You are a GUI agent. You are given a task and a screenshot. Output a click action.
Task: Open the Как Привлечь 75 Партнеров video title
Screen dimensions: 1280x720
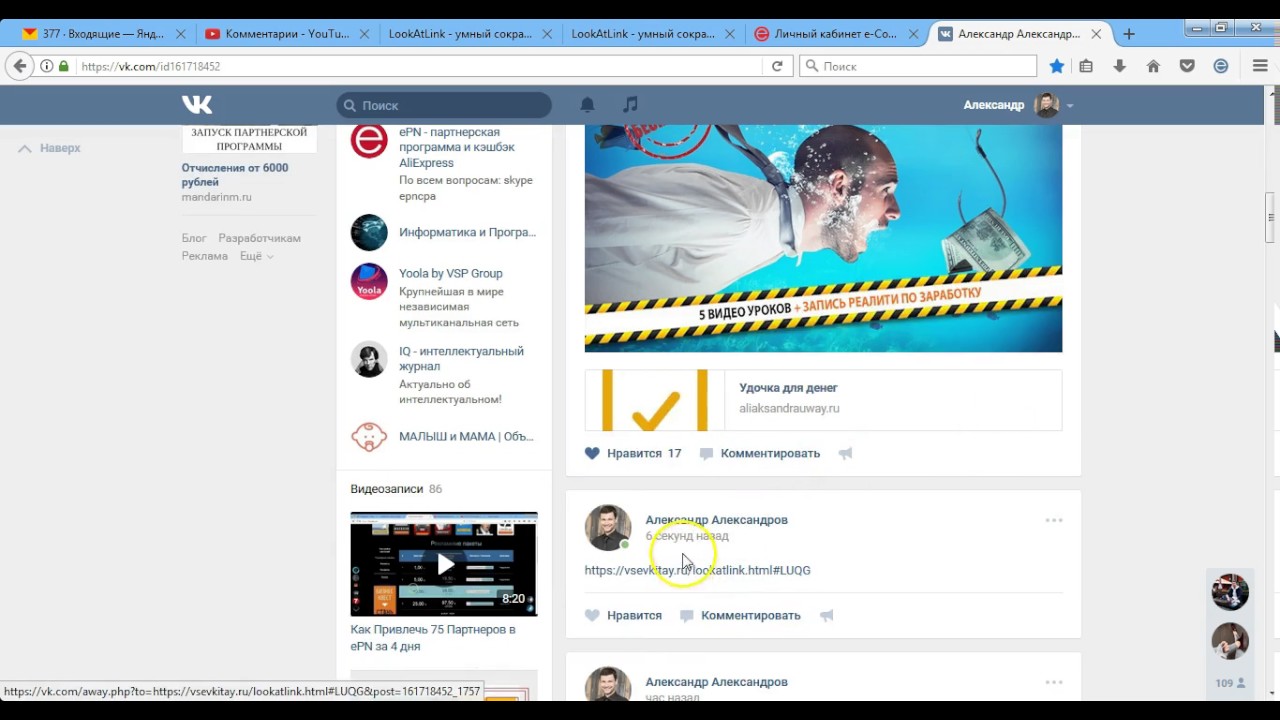pos(433,638)
